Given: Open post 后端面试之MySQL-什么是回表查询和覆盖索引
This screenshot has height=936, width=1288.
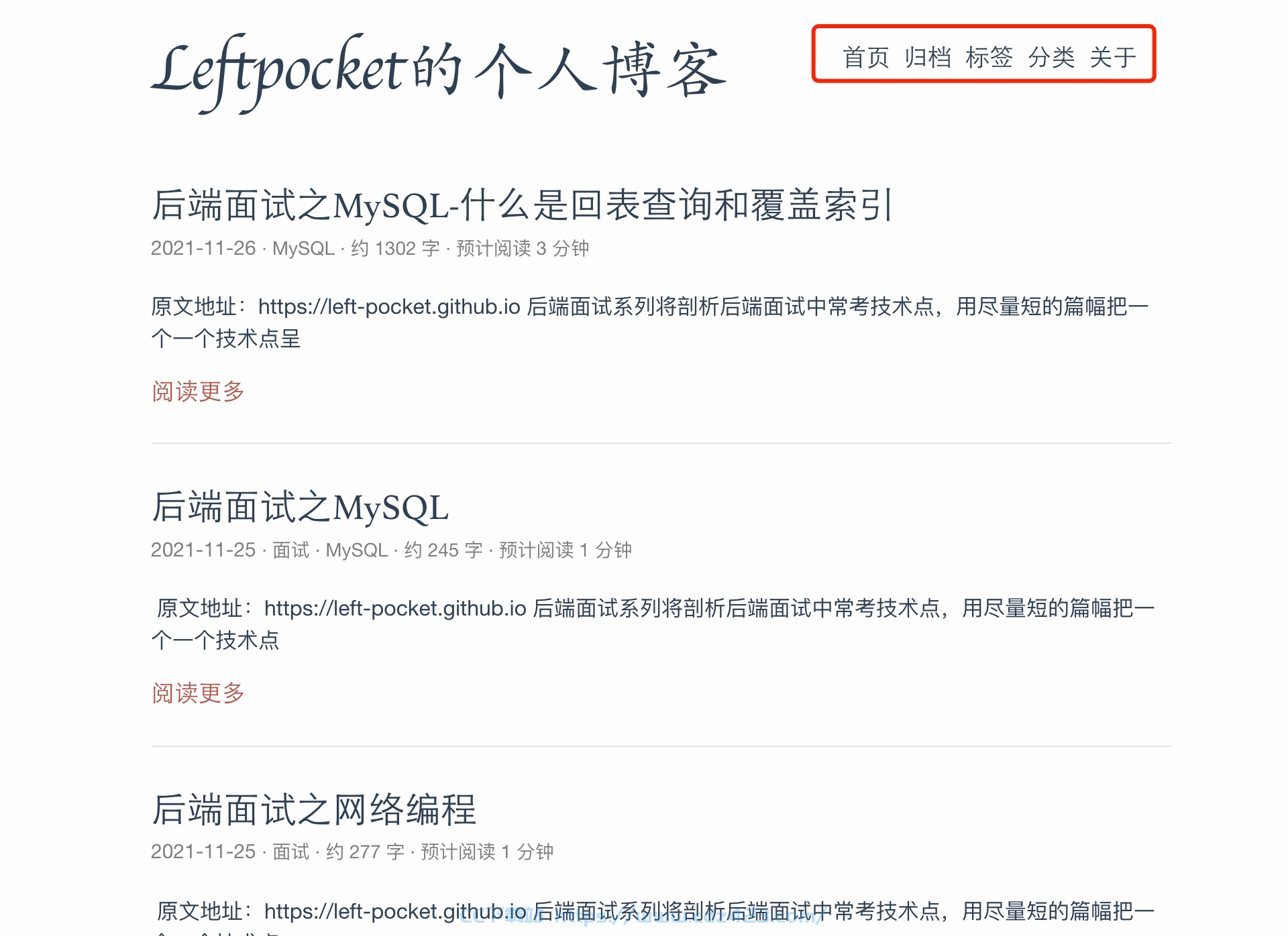Looking at the screenshot, I should [523, 204].
